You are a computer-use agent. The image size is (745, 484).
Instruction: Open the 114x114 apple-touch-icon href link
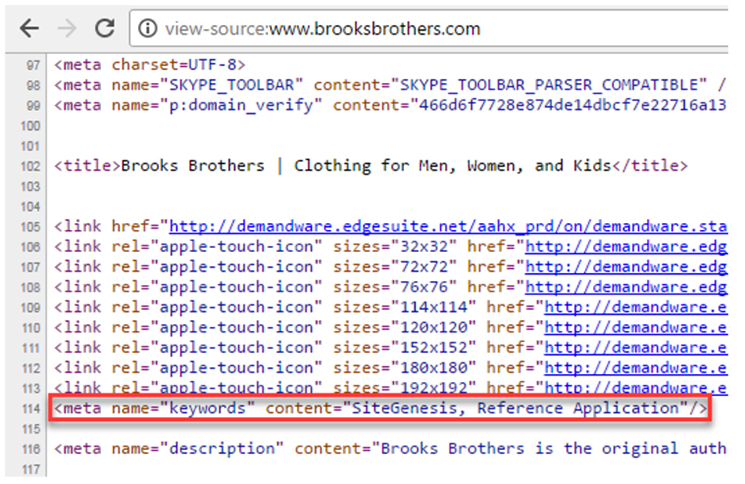pyautogui.click(x=636, y=307)
